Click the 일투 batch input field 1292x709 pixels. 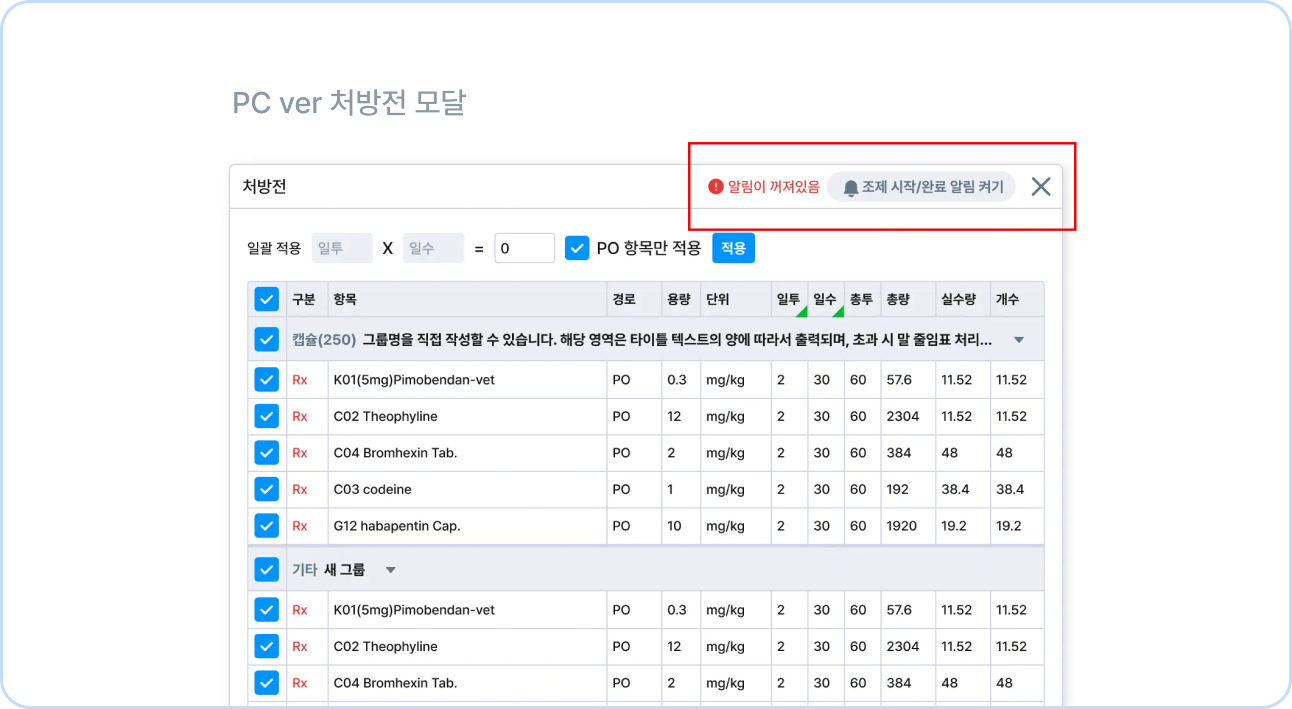(342, 248)
